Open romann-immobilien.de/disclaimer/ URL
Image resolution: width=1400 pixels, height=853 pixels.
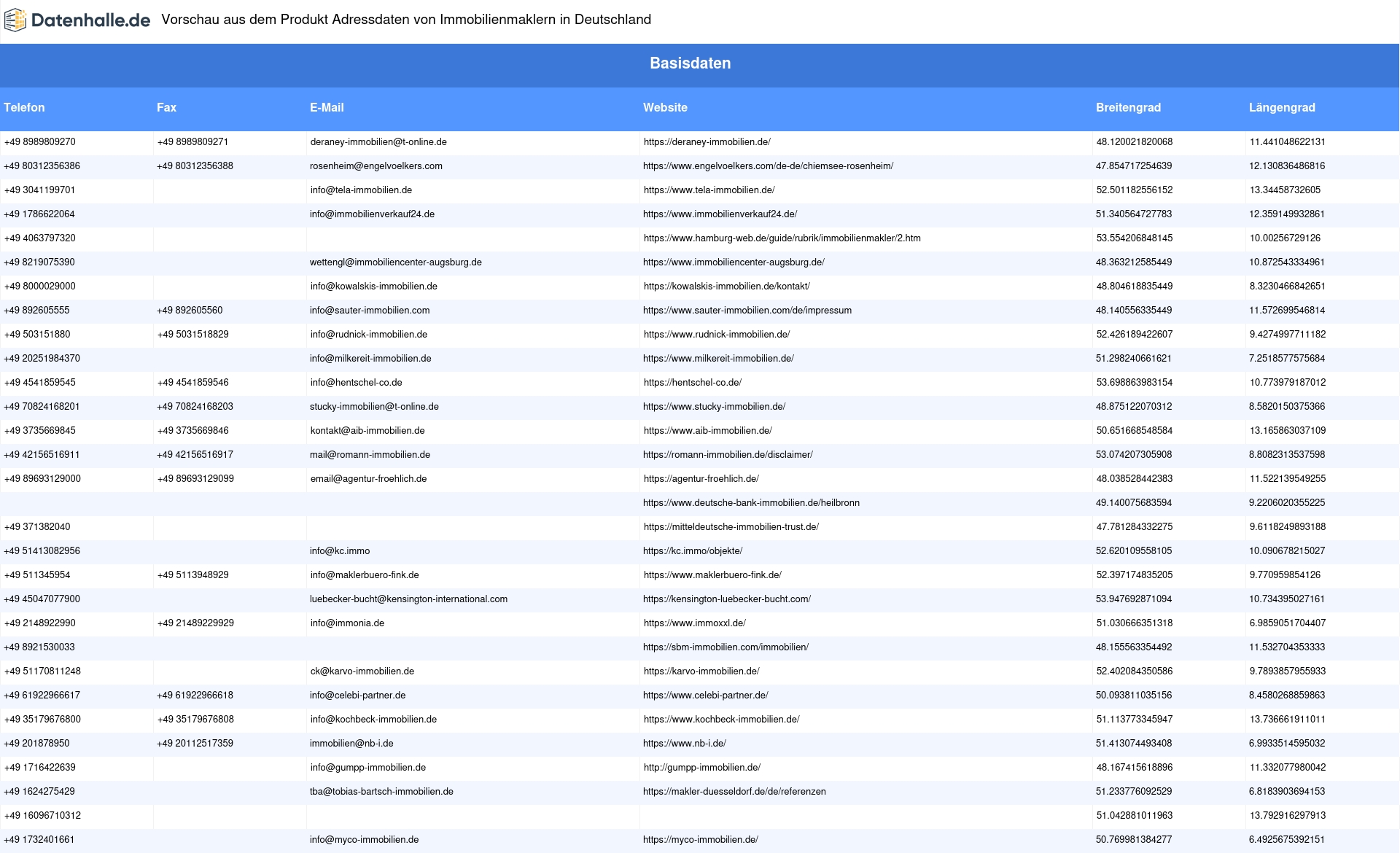(x=728, y=455)
